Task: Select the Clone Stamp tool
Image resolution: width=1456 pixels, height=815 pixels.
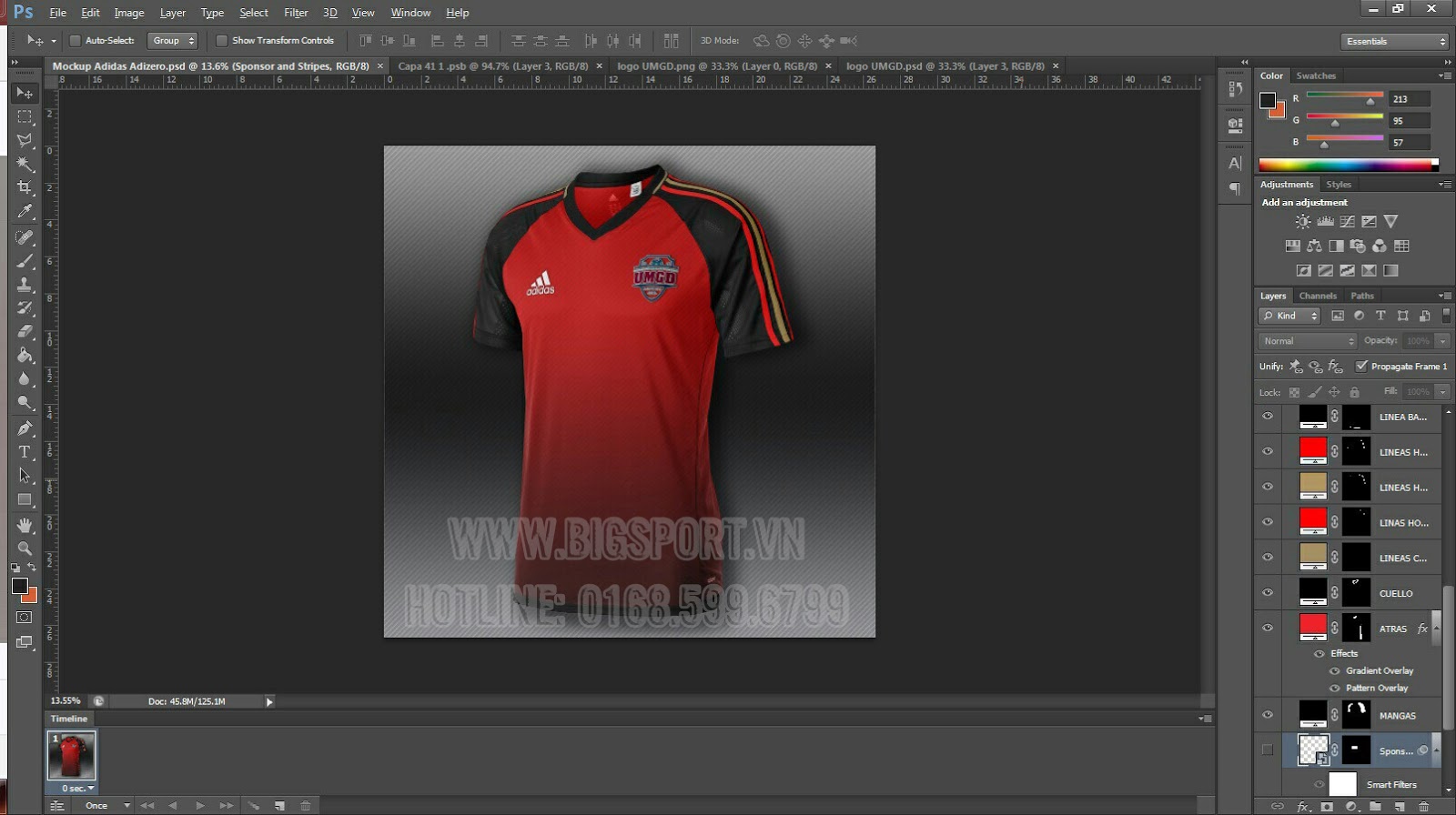Action: [25, 285]
